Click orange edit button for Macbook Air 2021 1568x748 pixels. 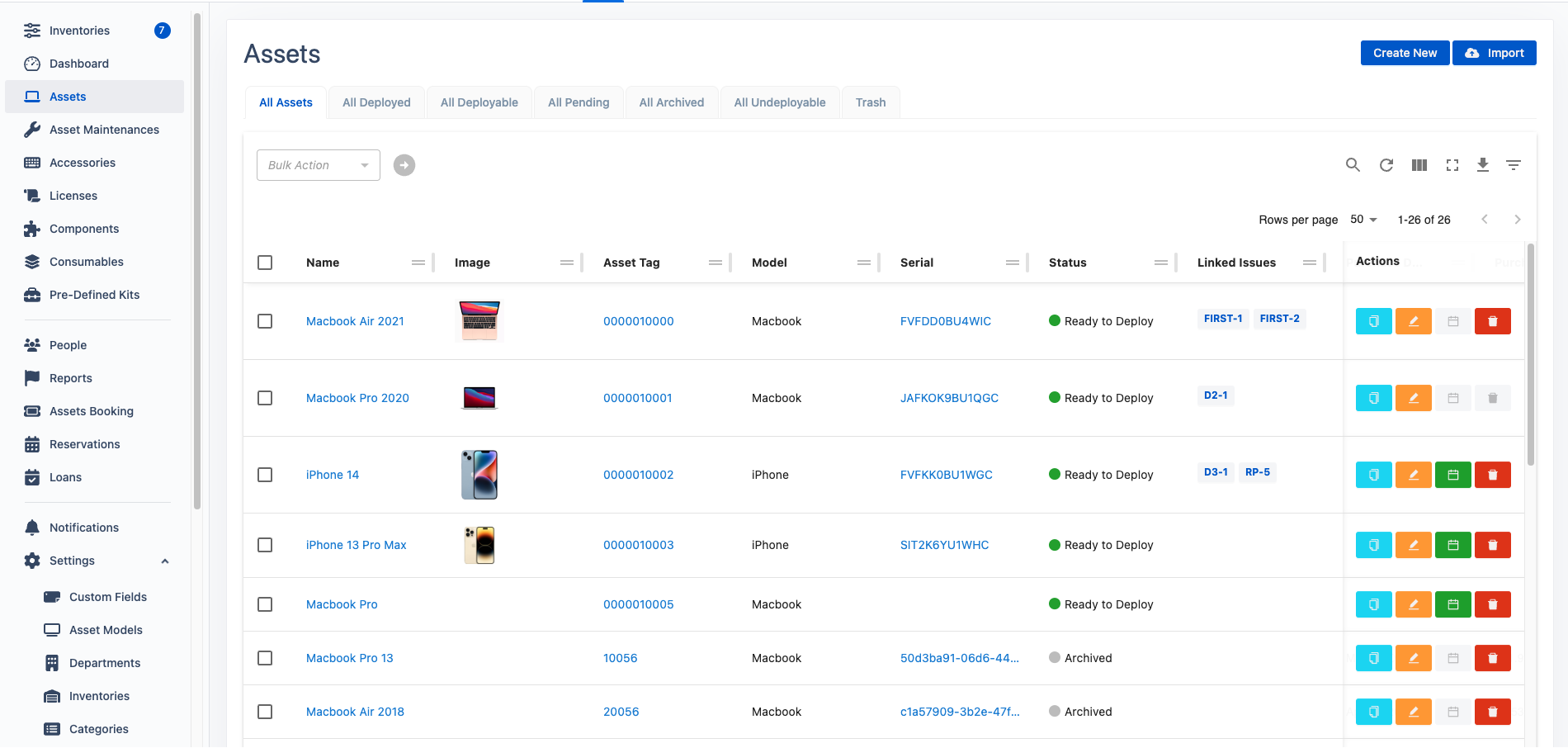[x=1414, y=321]
